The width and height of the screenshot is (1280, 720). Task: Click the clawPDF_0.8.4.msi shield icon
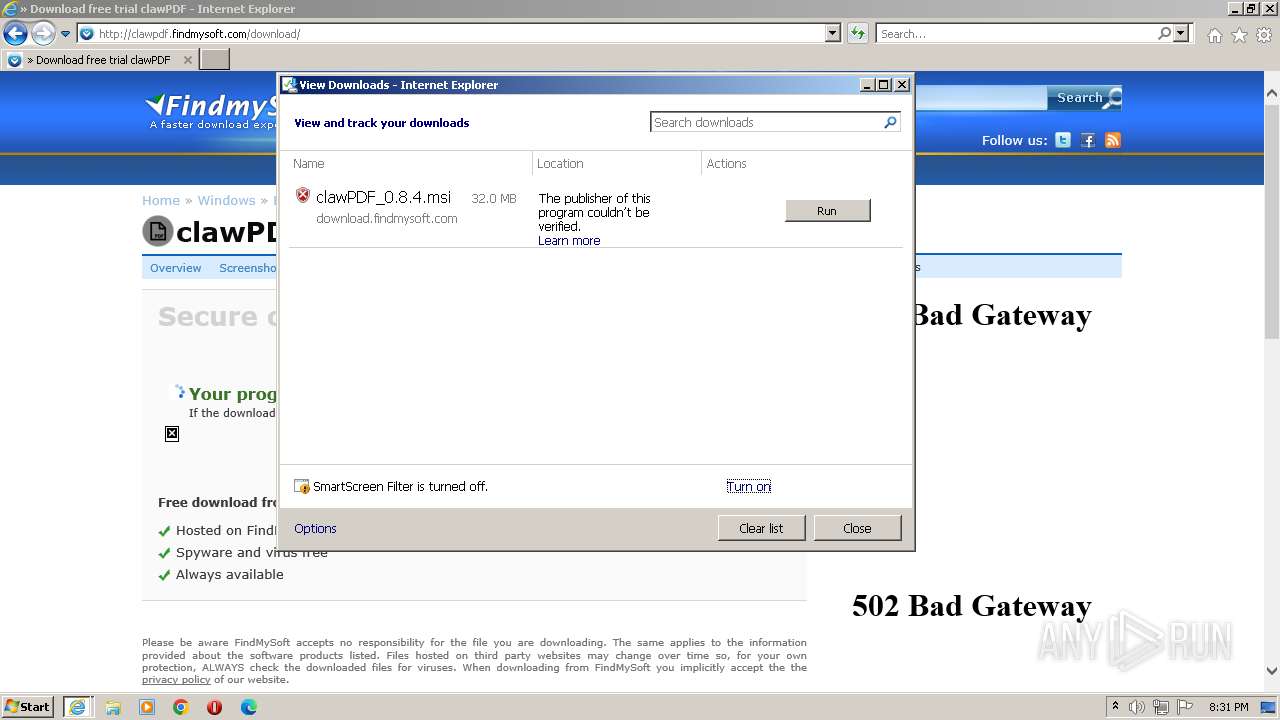click(303, 196)
